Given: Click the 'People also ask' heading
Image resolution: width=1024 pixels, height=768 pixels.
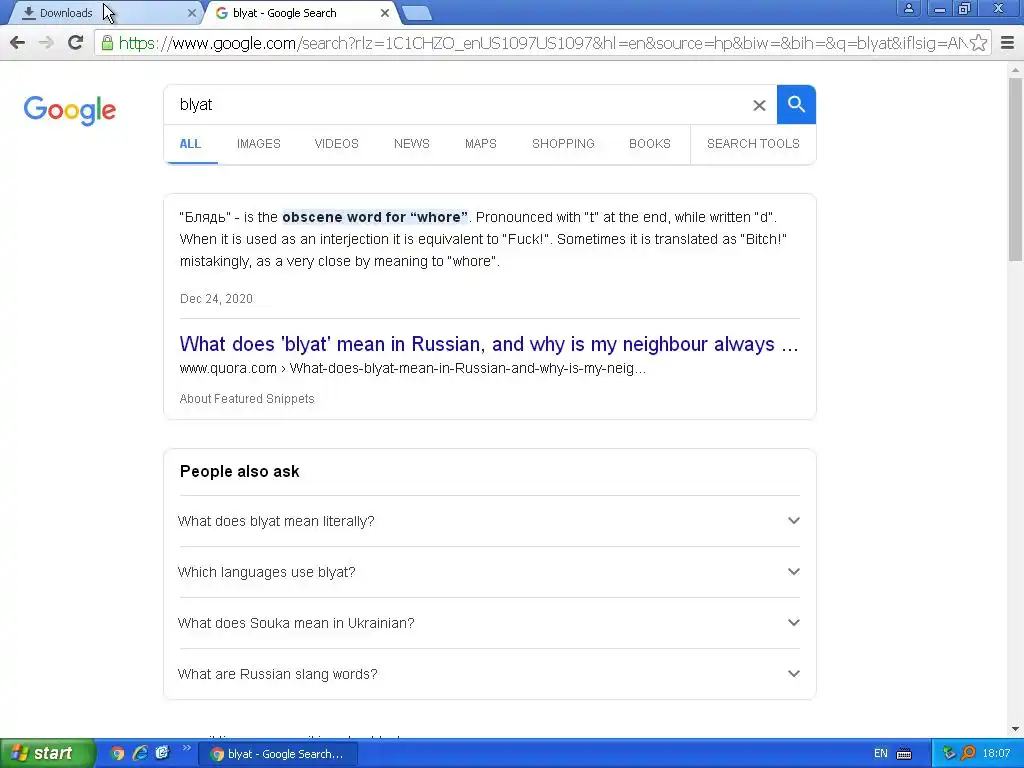Looking at the screenshot, I should (x=240, y=472).
